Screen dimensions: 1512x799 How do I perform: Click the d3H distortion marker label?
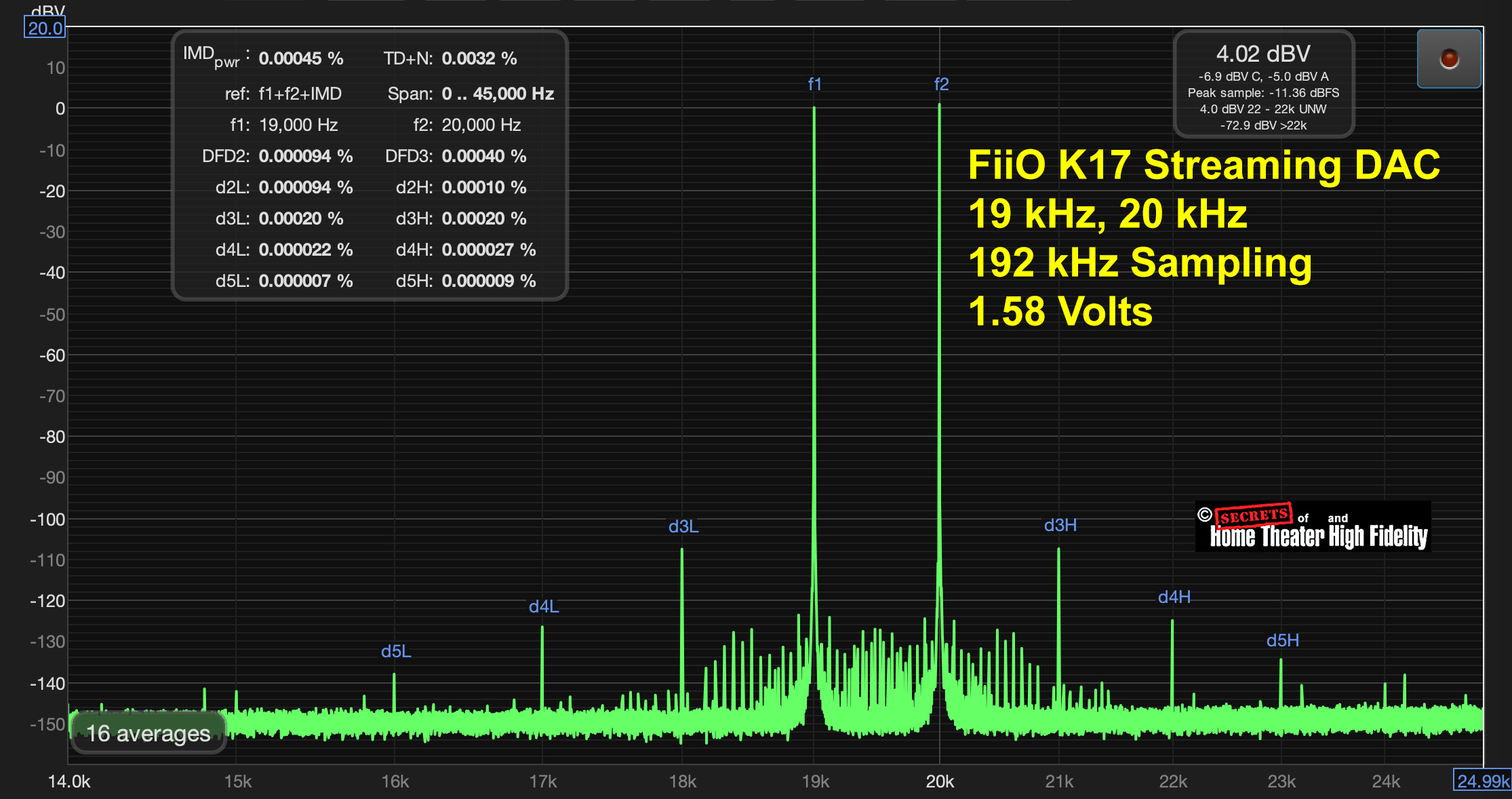pos(1060,525)
